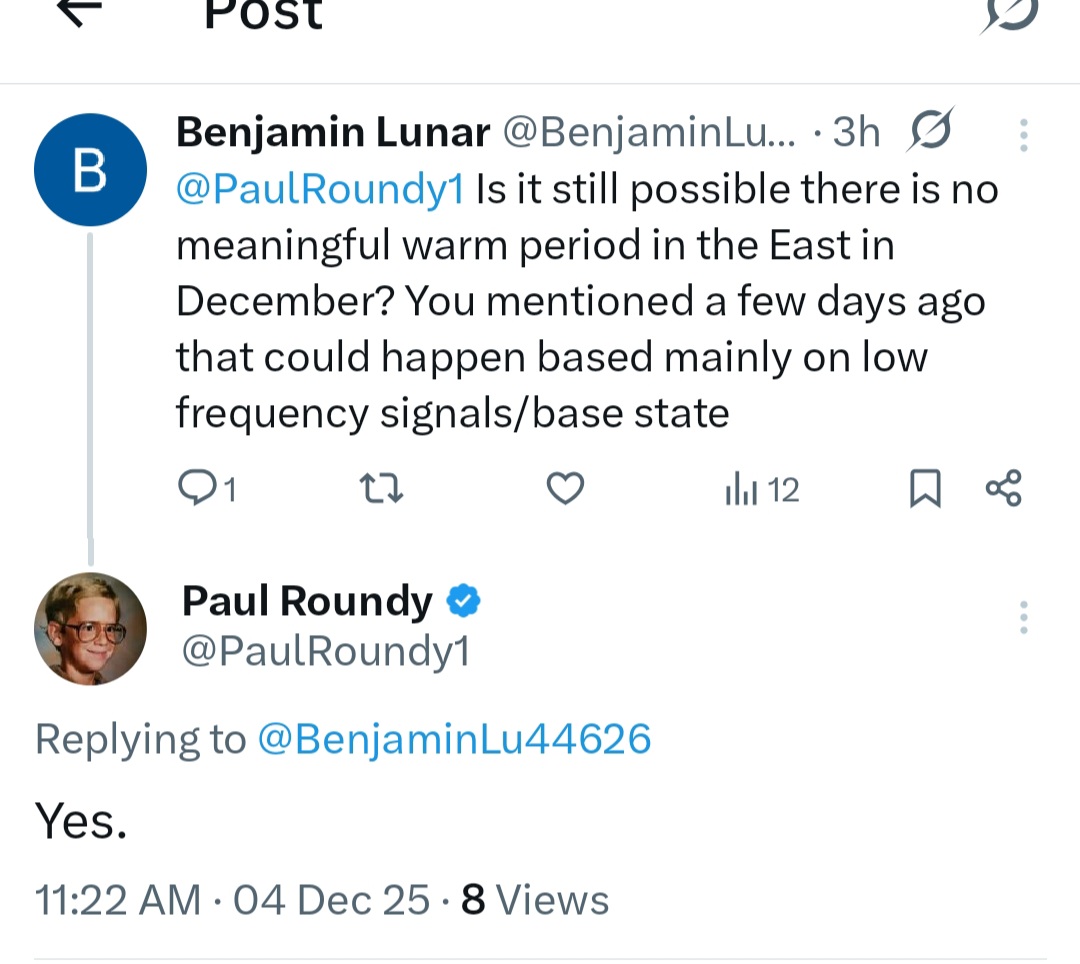
Task: Tap Grok icon beside the 3h timestamp
Action: coord(930,132)
